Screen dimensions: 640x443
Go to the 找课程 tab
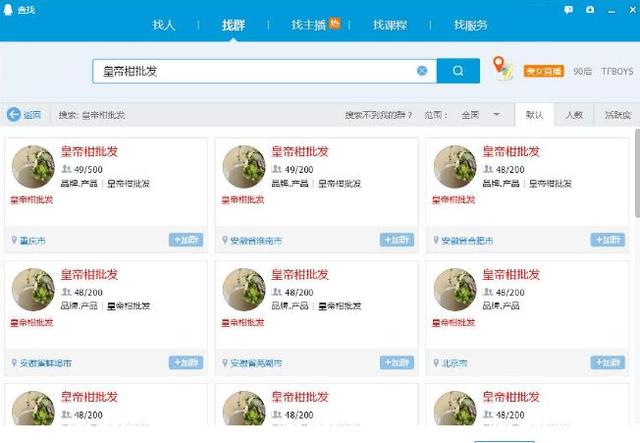coord(389,25)
